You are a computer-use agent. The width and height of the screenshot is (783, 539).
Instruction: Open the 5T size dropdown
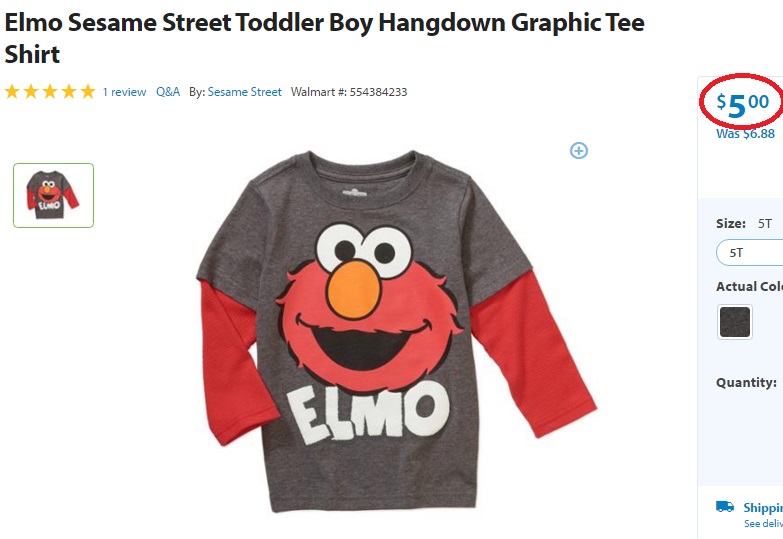(x=749, y=253)
